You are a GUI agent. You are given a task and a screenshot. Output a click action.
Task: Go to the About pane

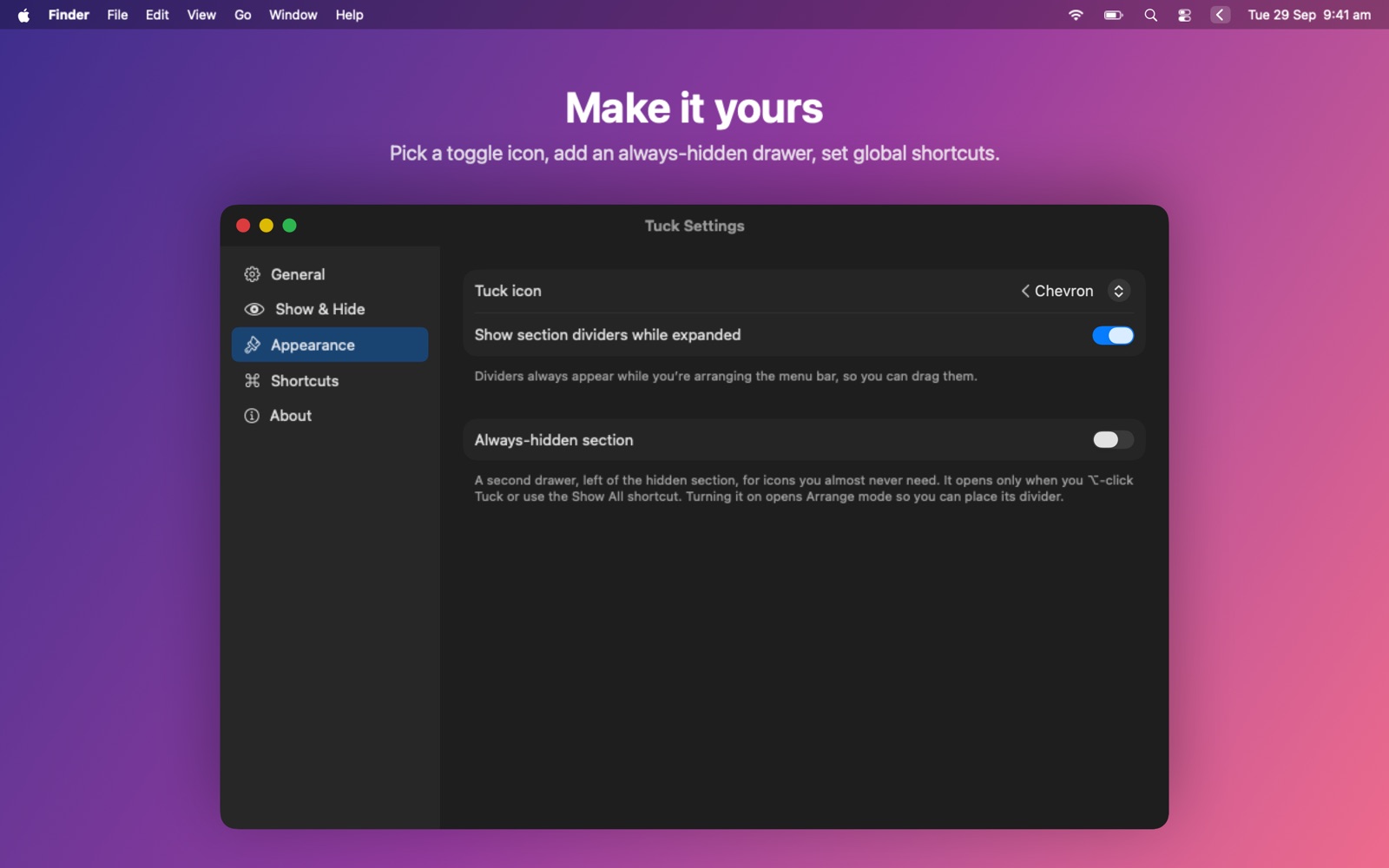pos(330,416)
